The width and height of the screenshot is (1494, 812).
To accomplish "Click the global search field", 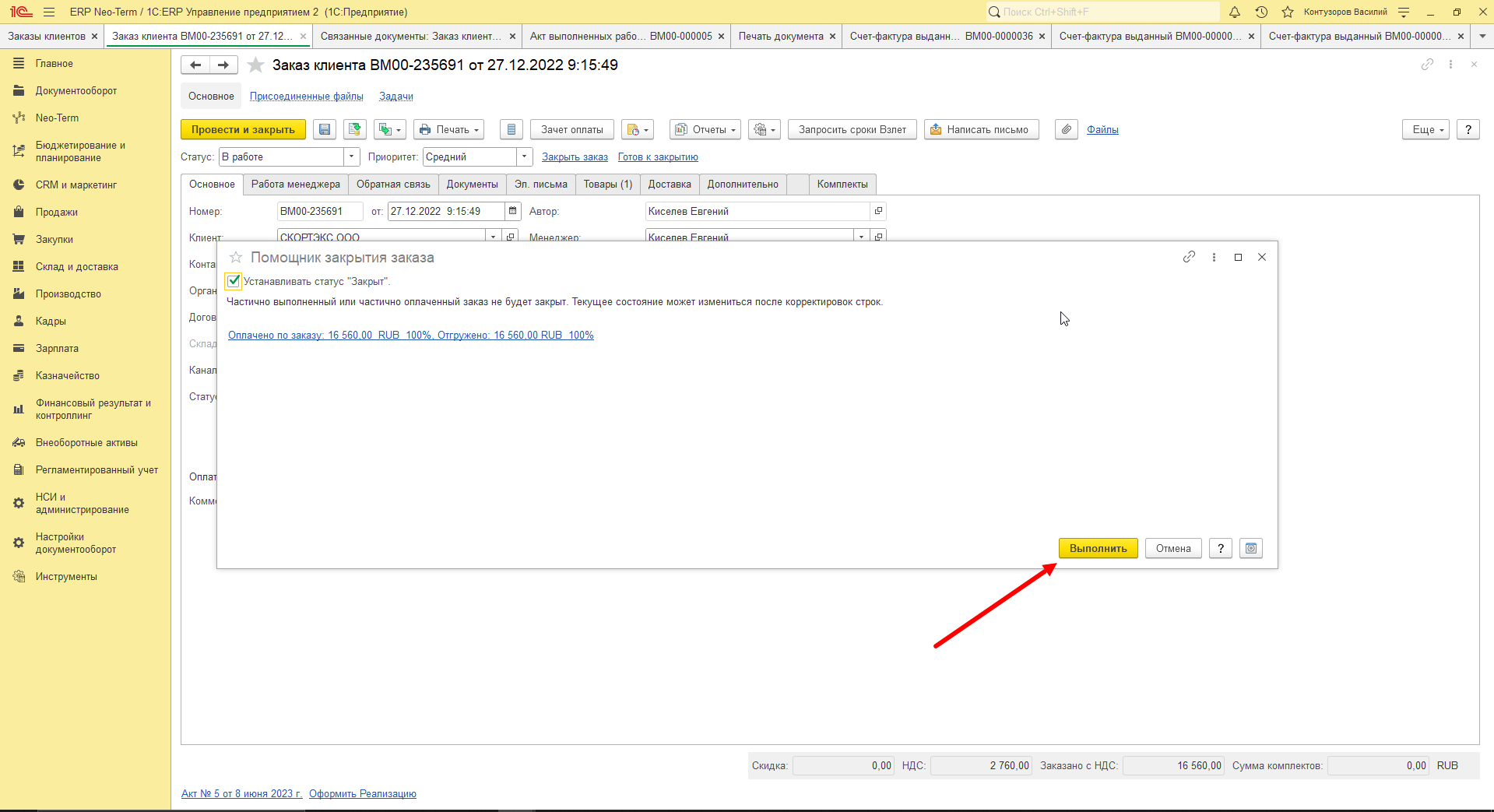I will coord(1102,12).
